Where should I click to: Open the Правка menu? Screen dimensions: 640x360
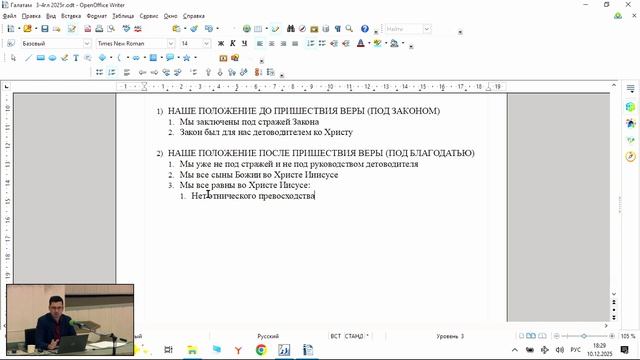31,16
